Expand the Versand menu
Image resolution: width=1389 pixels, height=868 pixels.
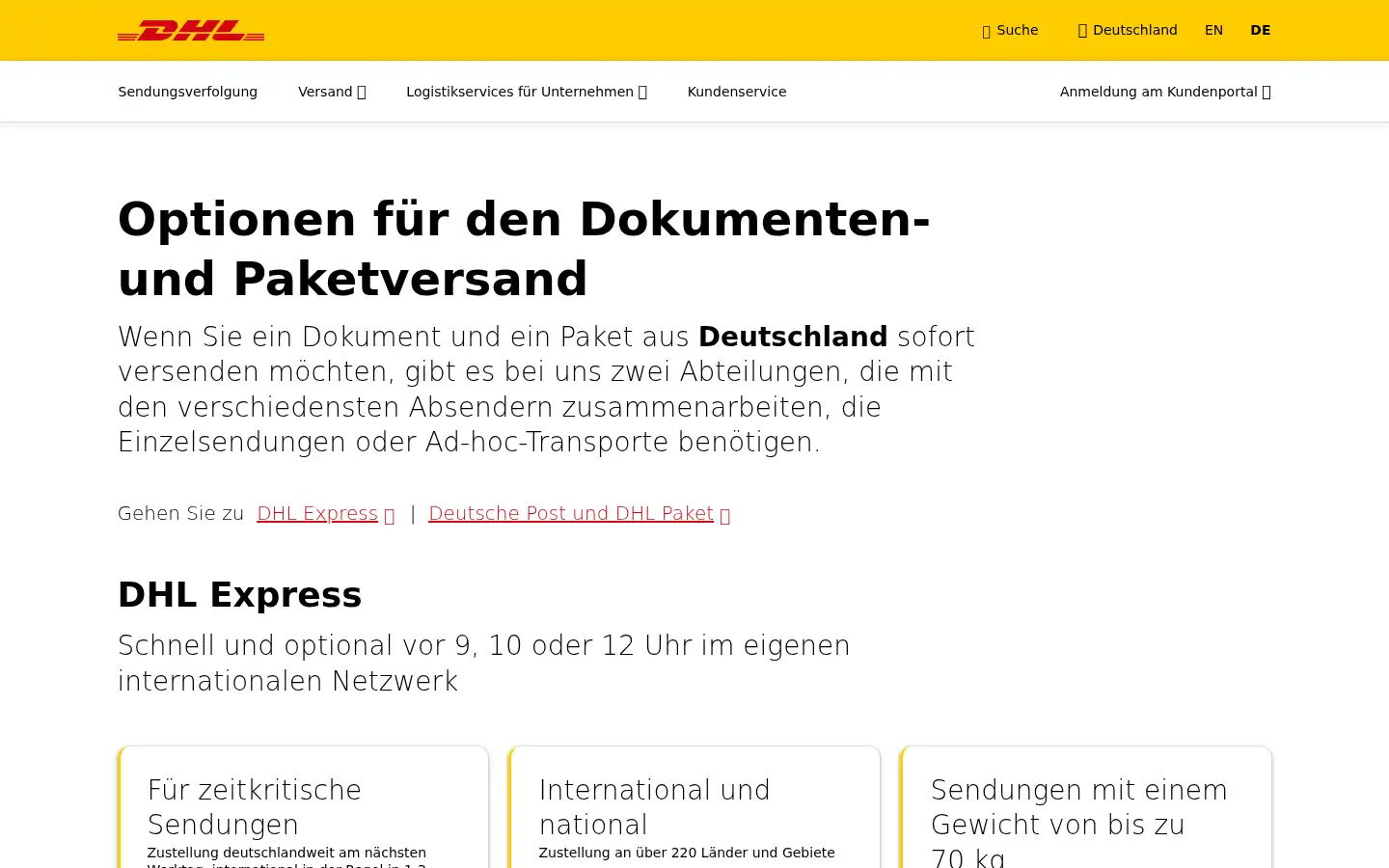[332, 92]
